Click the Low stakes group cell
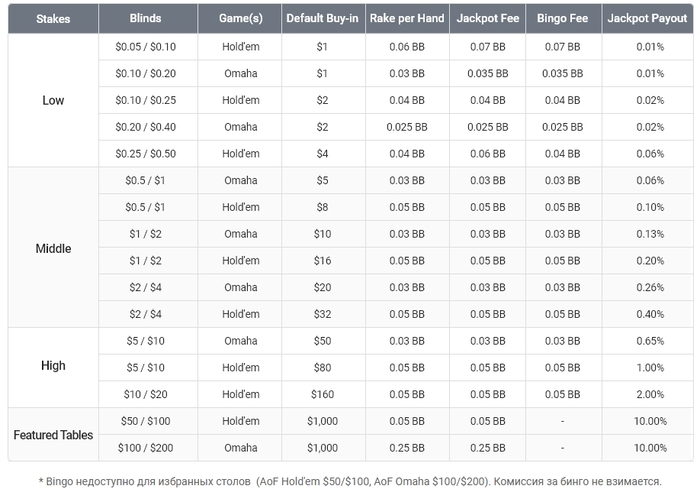Image resolution: width=700 pixels, height=489 pixels. click(53, 100)
